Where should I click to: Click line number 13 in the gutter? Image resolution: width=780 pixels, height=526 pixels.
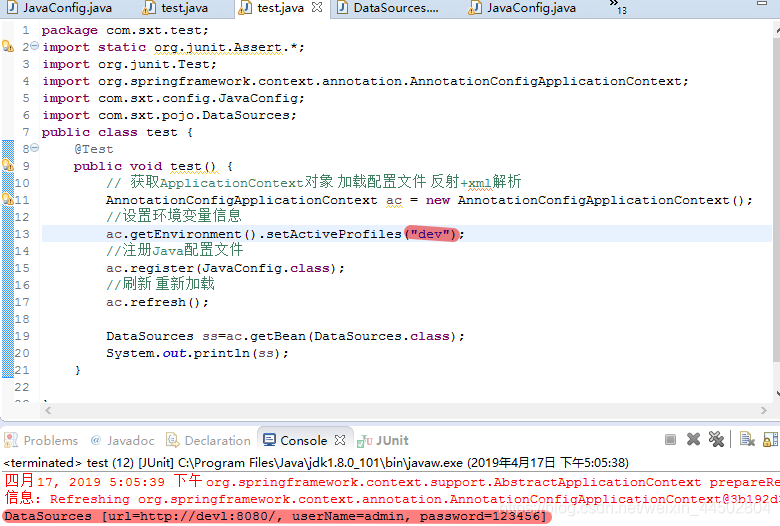pyautogui.click(x=22, y=234)
